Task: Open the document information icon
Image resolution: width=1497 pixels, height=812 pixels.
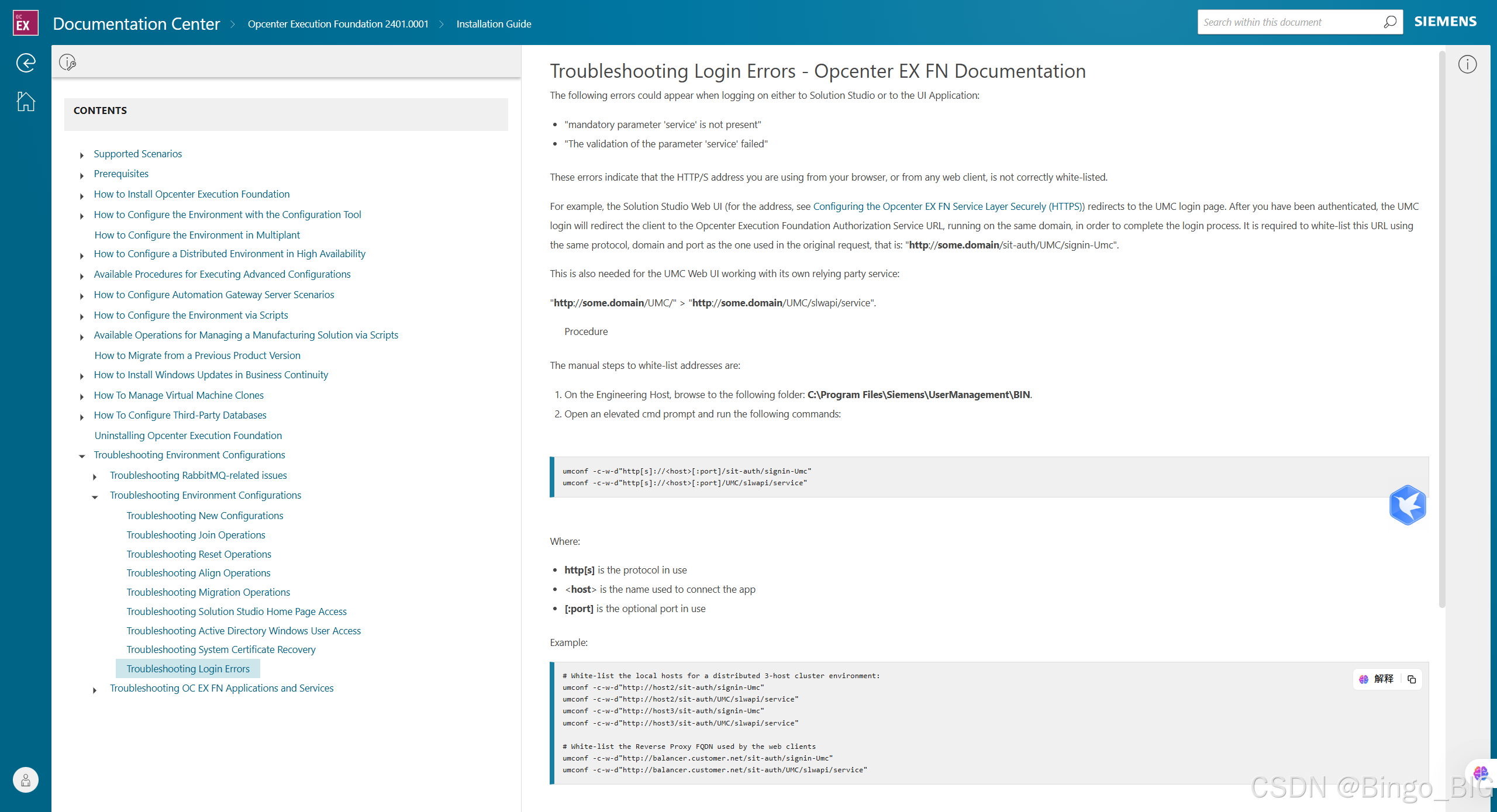Action: click(1467, 64)
